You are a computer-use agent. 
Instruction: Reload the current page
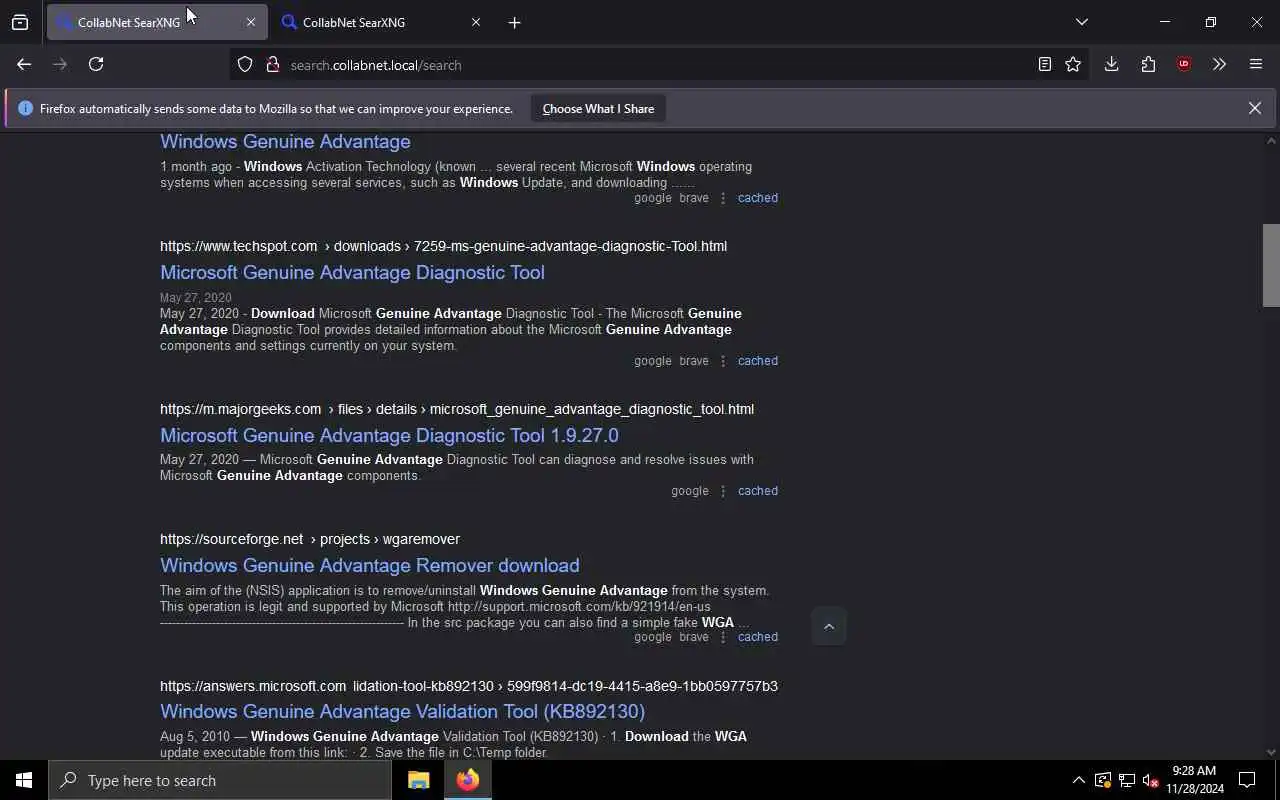point(96,64)
